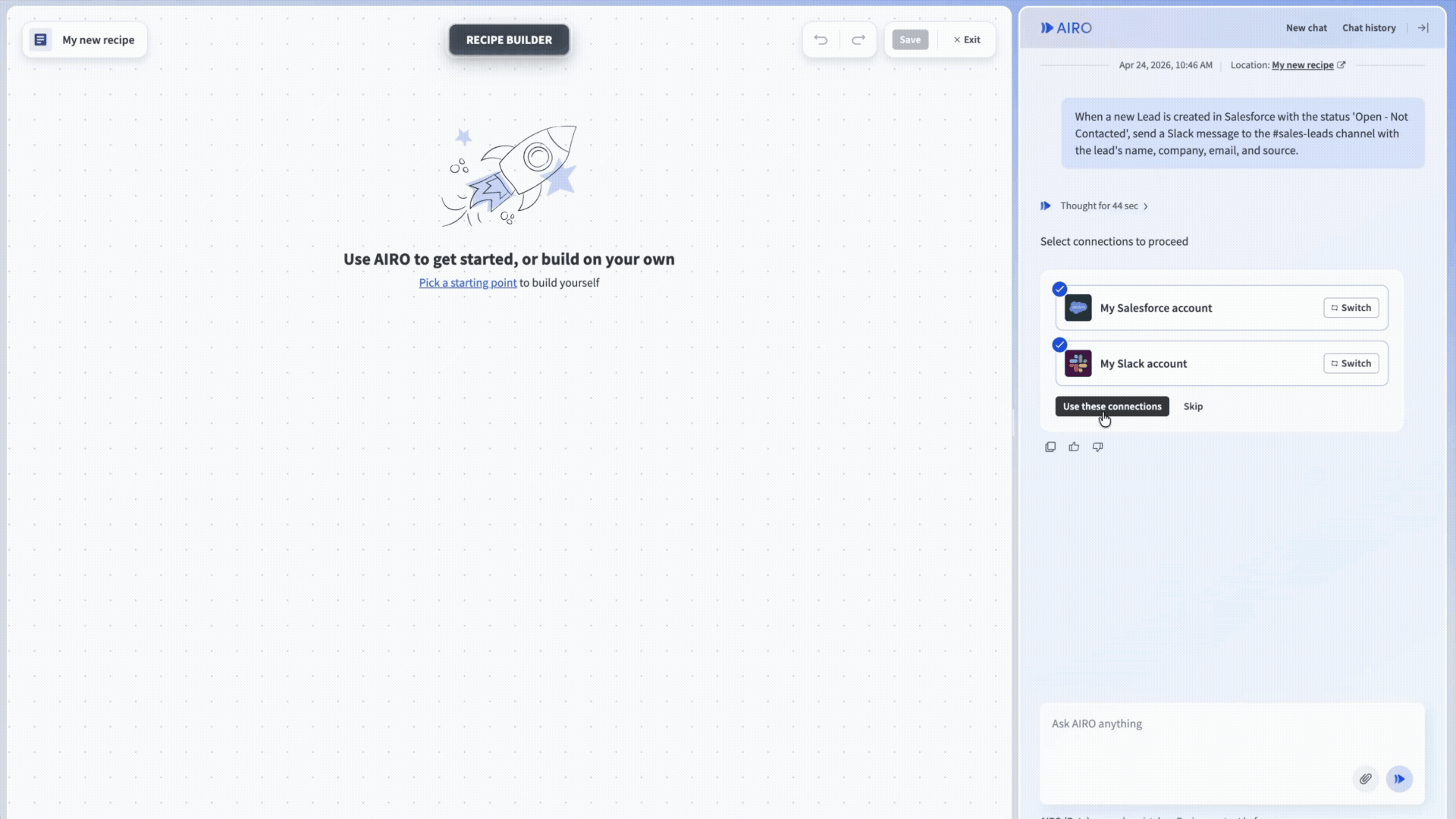Start a New chat
Screen dimensions: 1456x819
(1306, 28)
